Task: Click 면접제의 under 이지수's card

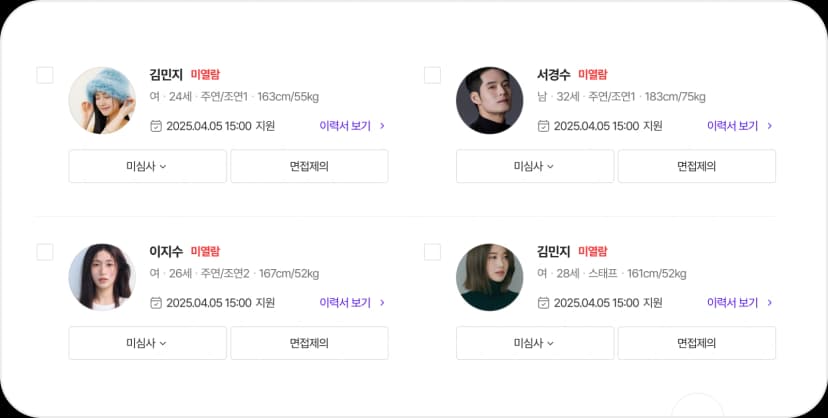Action: pos(309,343)
